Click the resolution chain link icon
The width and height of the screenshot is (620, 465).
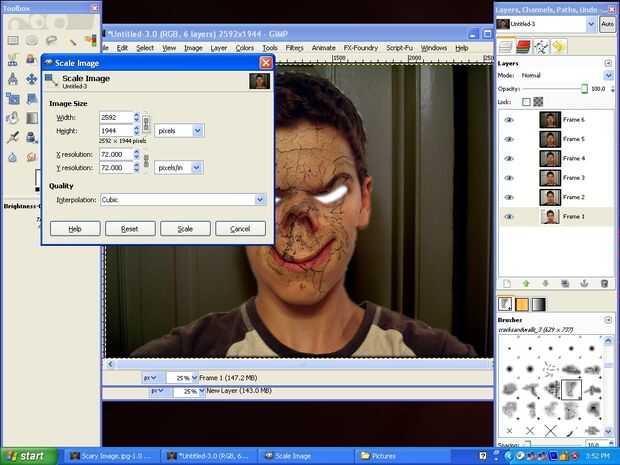coord(146,161)
